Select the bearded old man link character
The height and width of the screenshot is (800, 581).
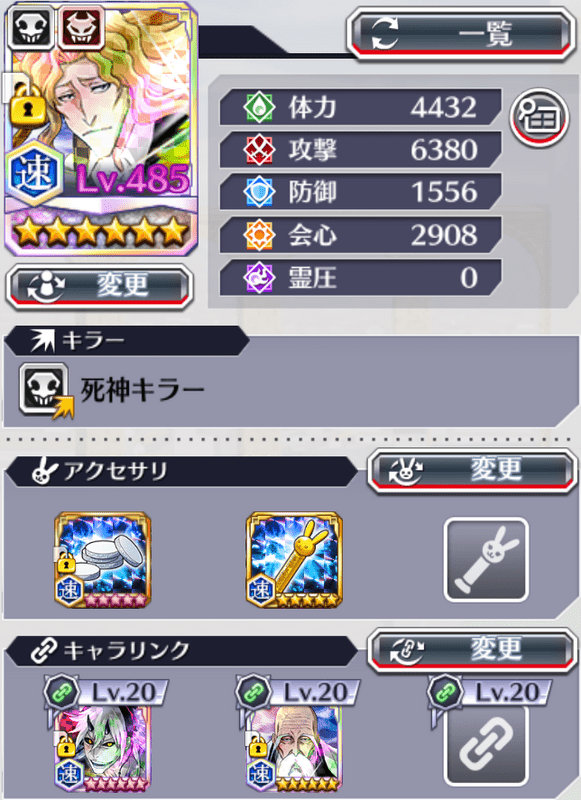coord(294,747)
